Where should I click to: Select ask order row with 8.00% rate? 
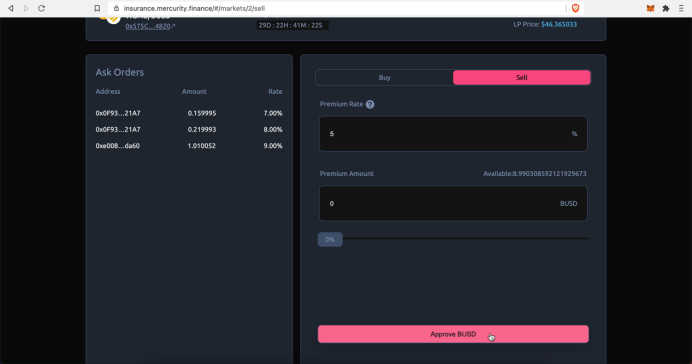189,130
